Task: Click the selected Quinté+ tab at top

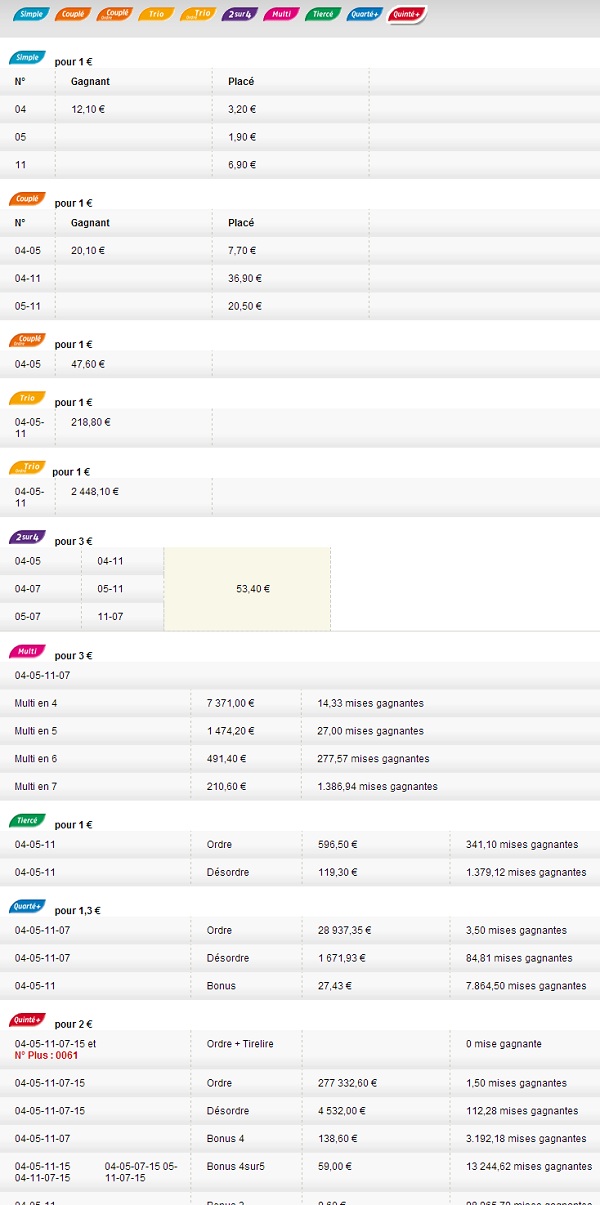Action: pos(407,15)
